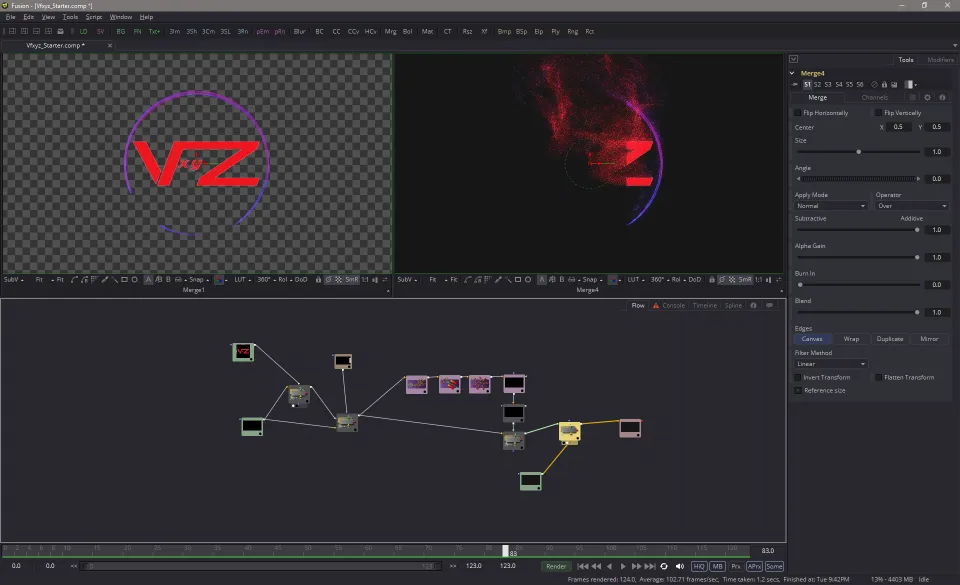Select the Wrap edges button
This screenshot has height=585, width=960.
tap(851, 339)
